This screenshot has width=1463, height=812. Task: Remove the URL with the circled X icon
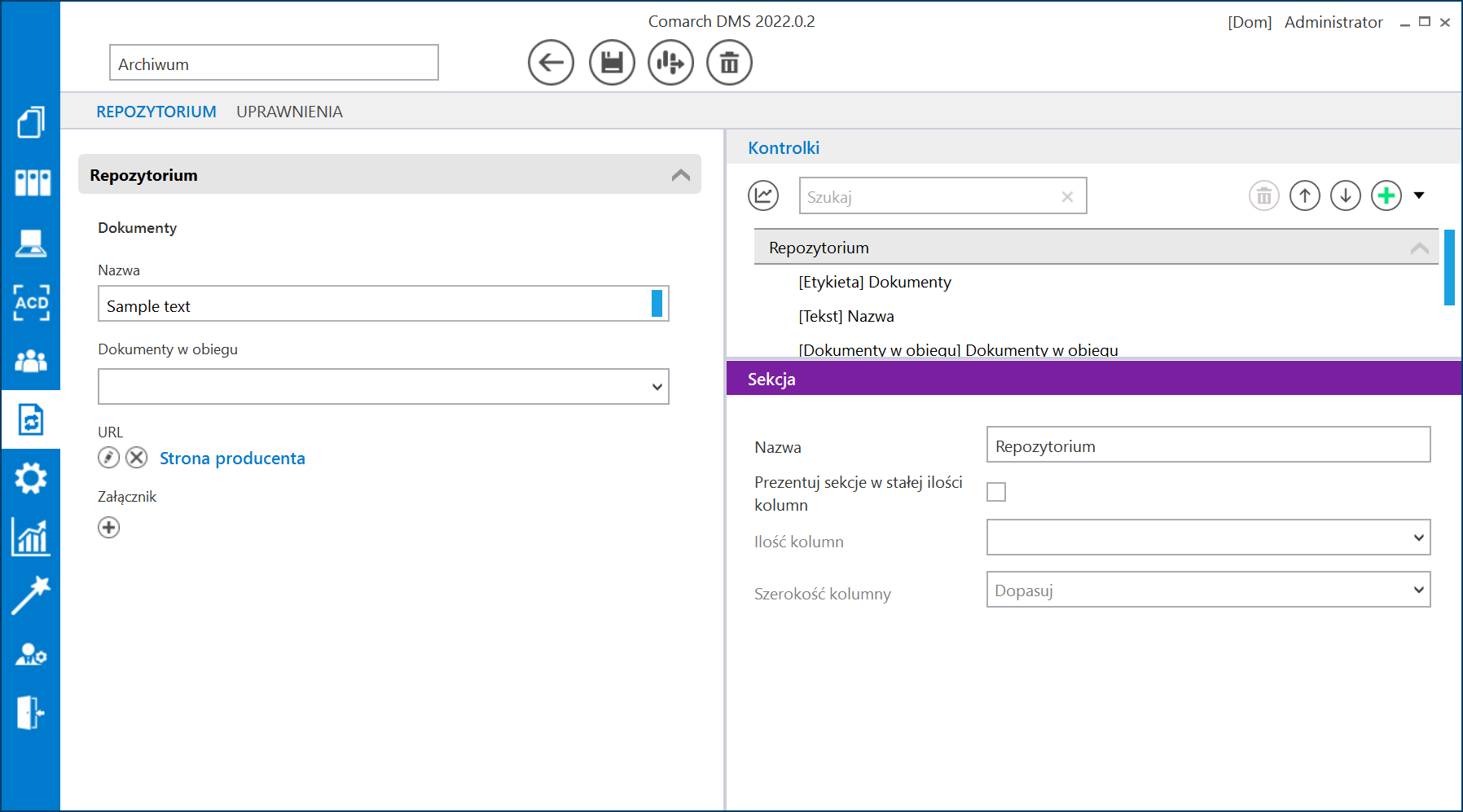tap(137, 458)
